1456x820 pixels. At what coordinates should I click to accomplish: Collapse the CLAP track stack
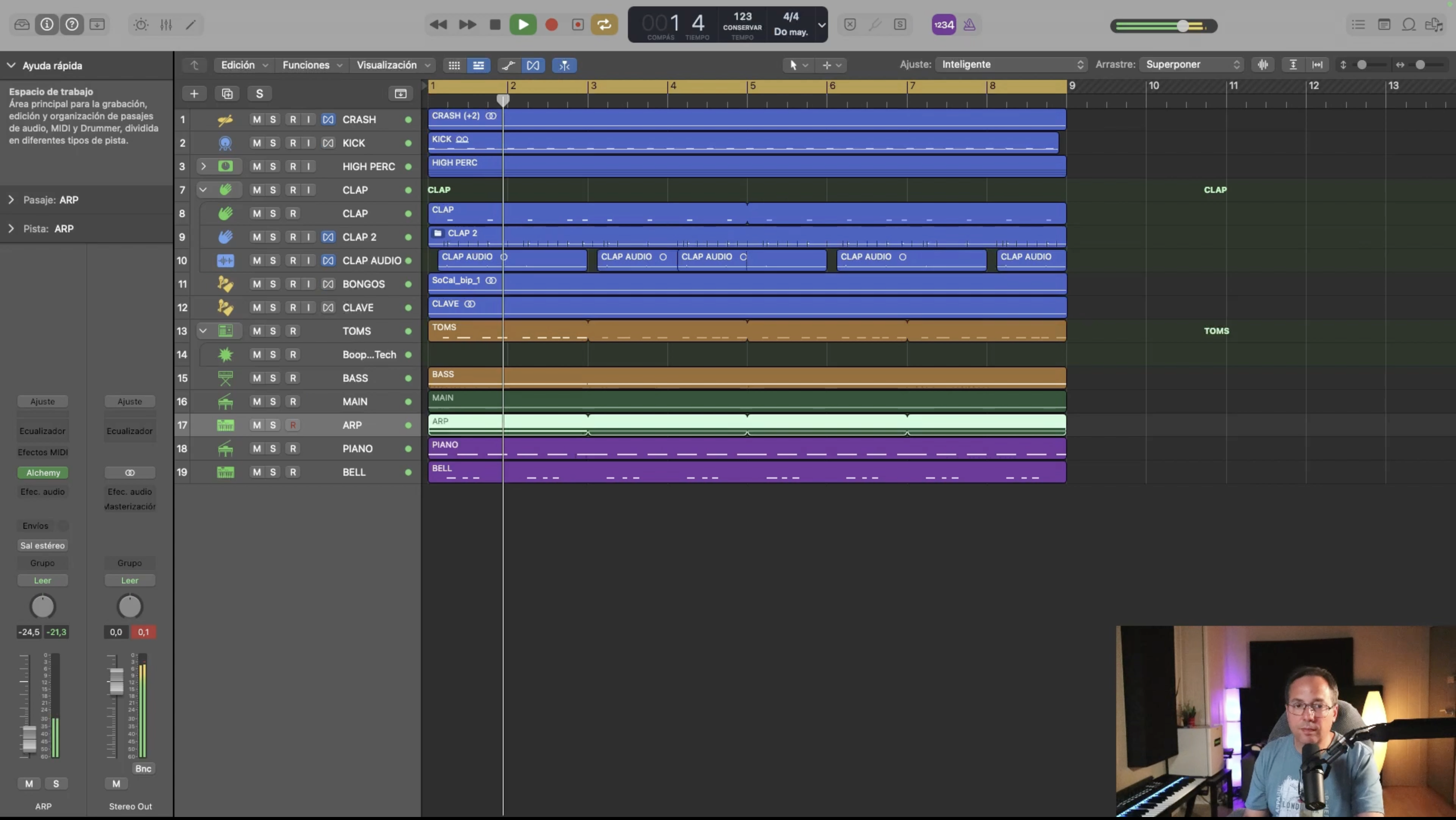coord(203,190)
